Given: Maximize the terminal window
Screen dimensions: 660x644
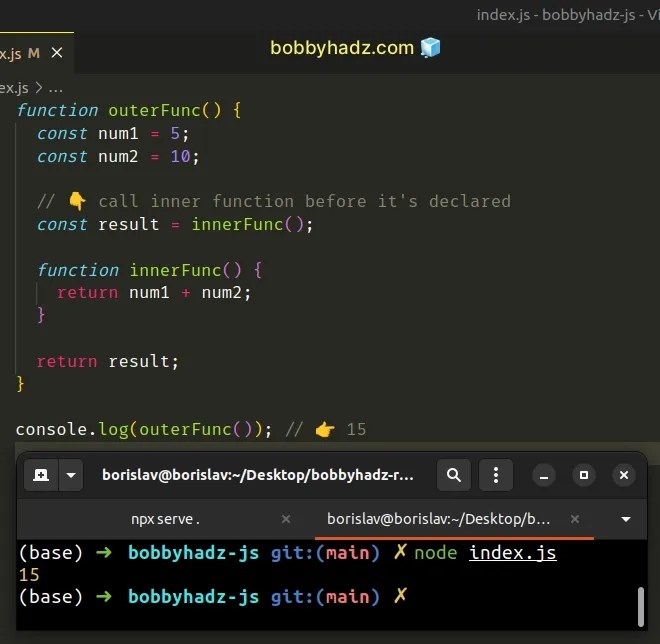Looking at the screenshot, I should [584, 476].
